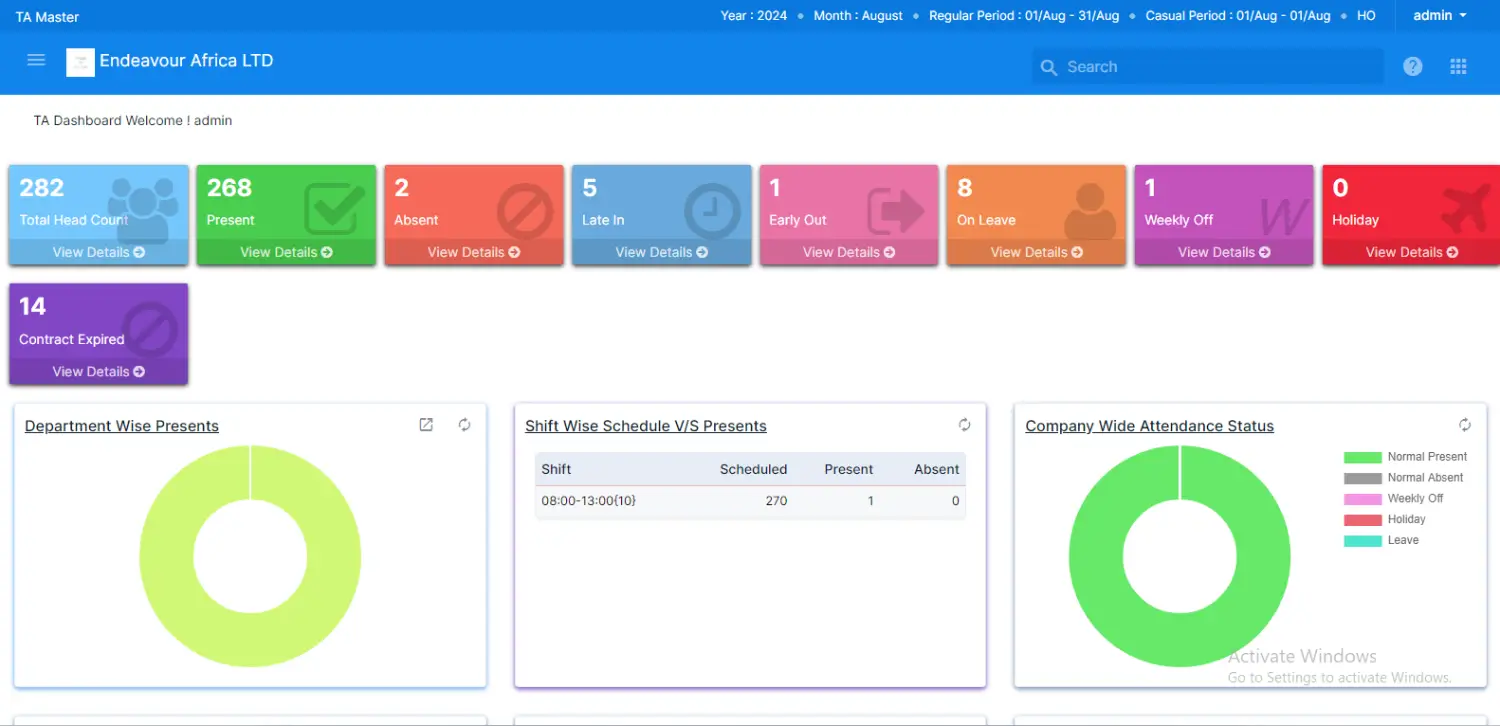
Task: Click the Shift column header
Action: (556, 469)
